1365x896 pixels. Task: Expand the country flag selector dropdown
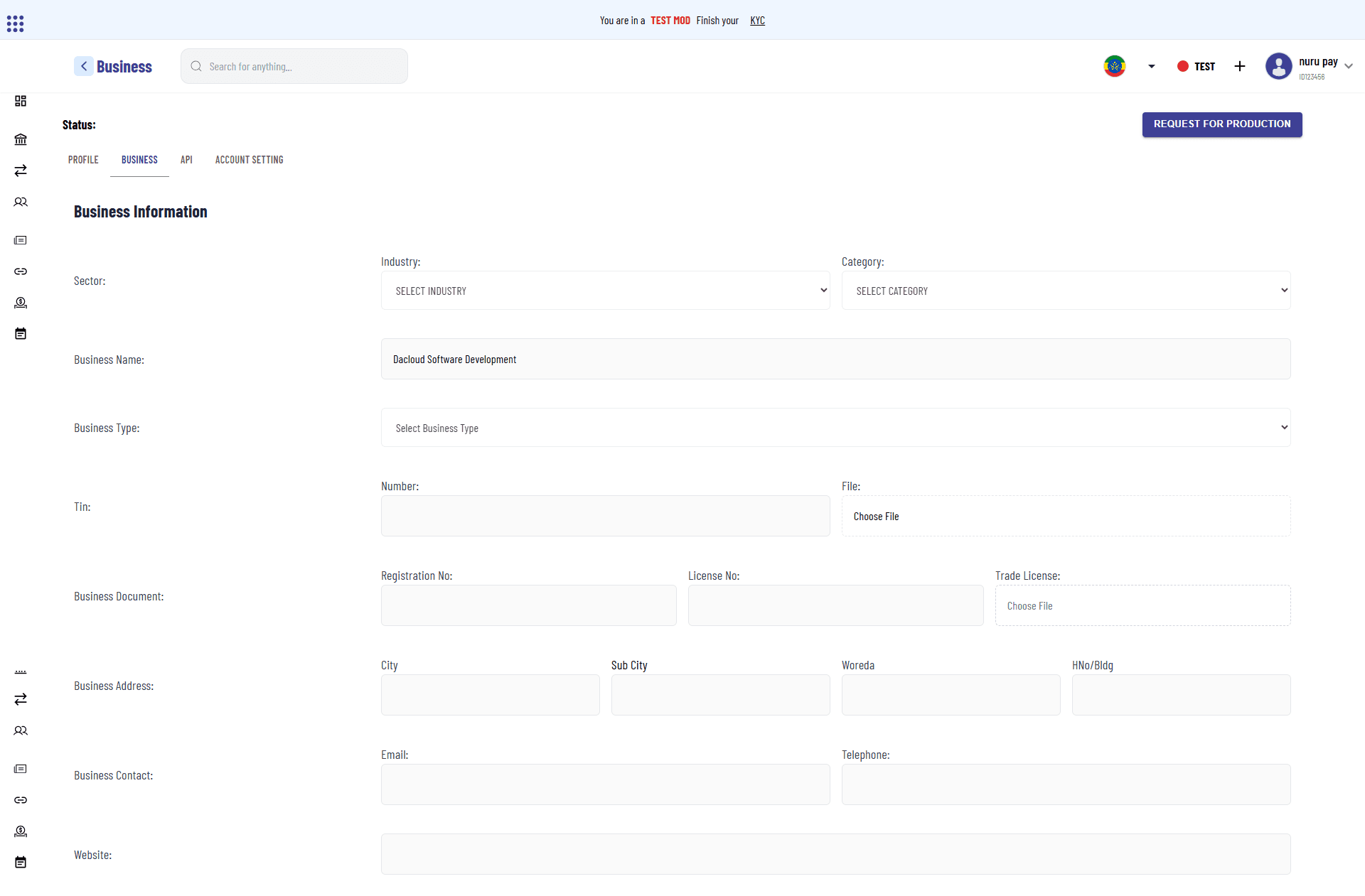tap(1151, 66)
